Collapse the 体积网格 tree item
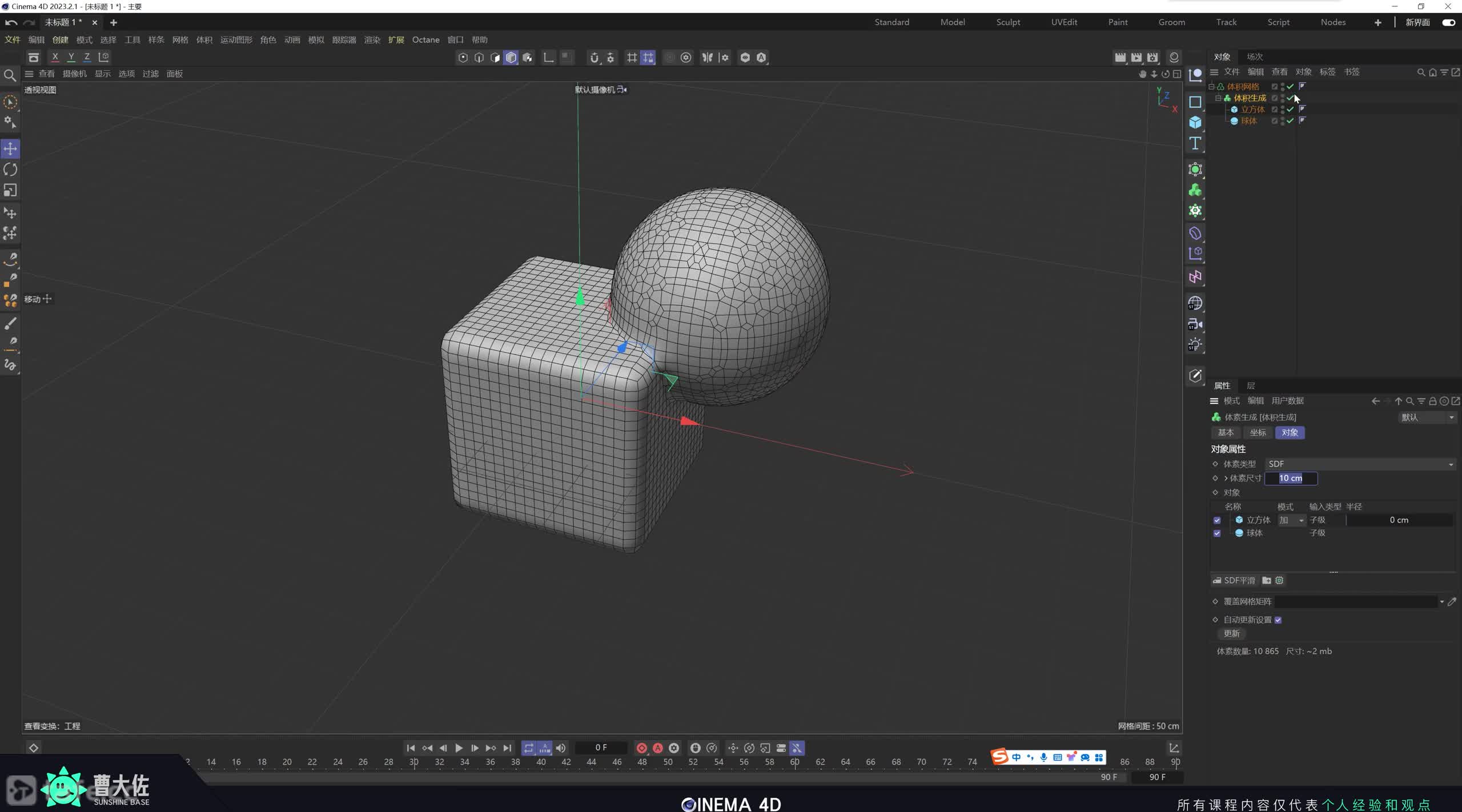The image size is (1462, 812). click(1211, 87)
